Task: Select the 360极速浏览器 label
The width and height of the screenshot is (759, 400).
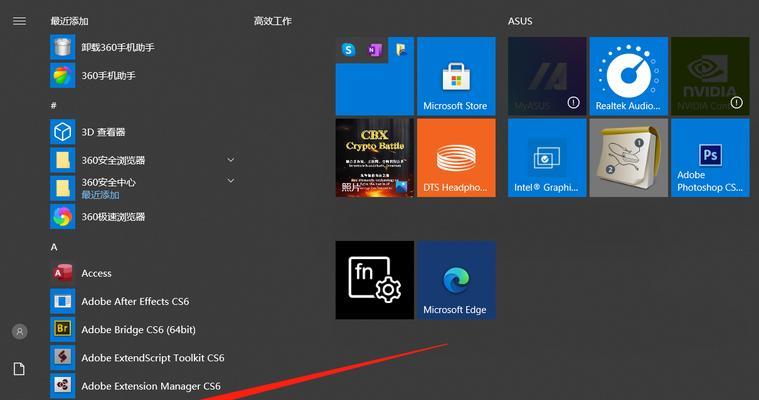Action: (113, 216)
